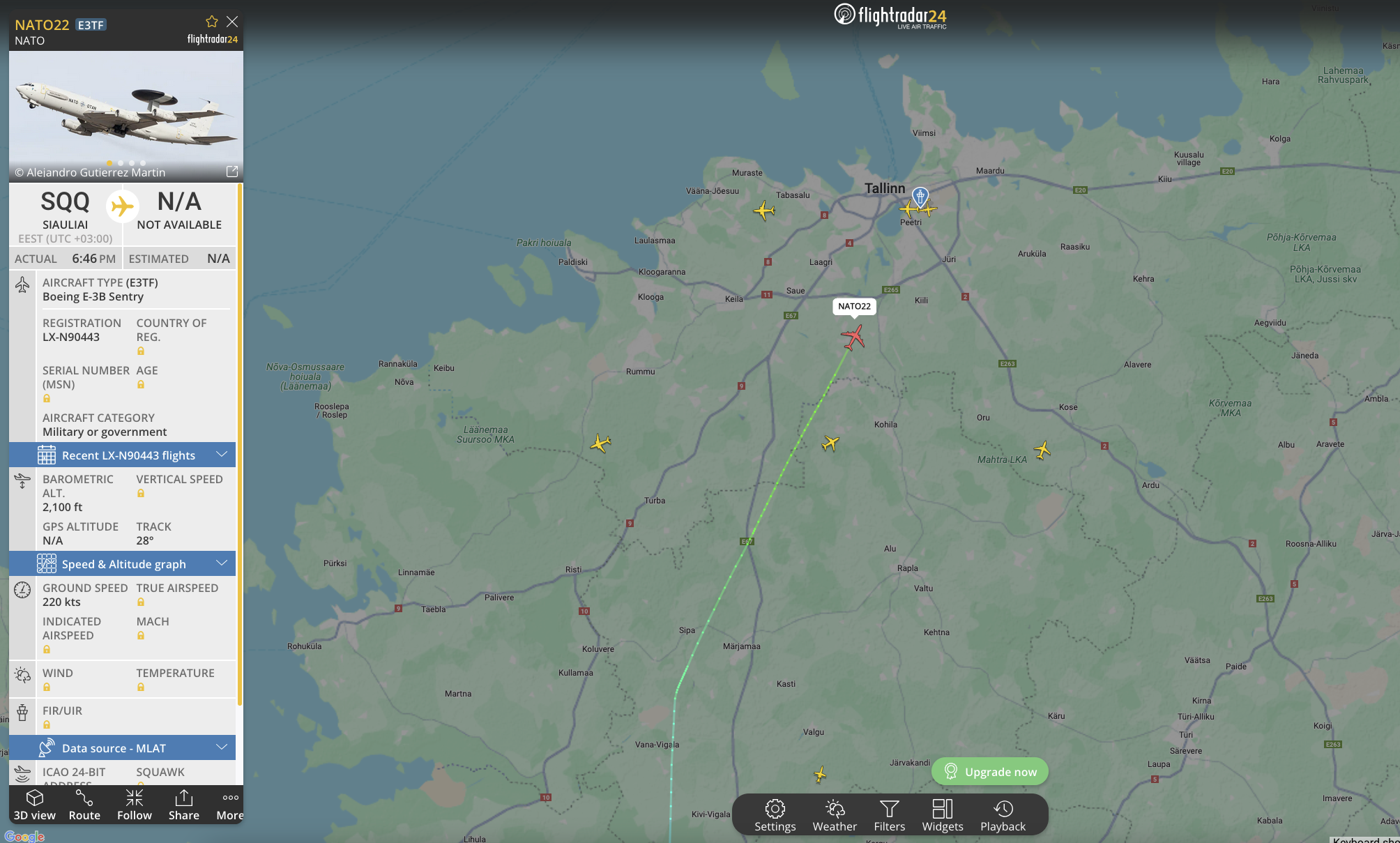Screen dimensions: 1400x843
Task: Expand Speed & Altitude graph section
Action: (x=122, y=563)
